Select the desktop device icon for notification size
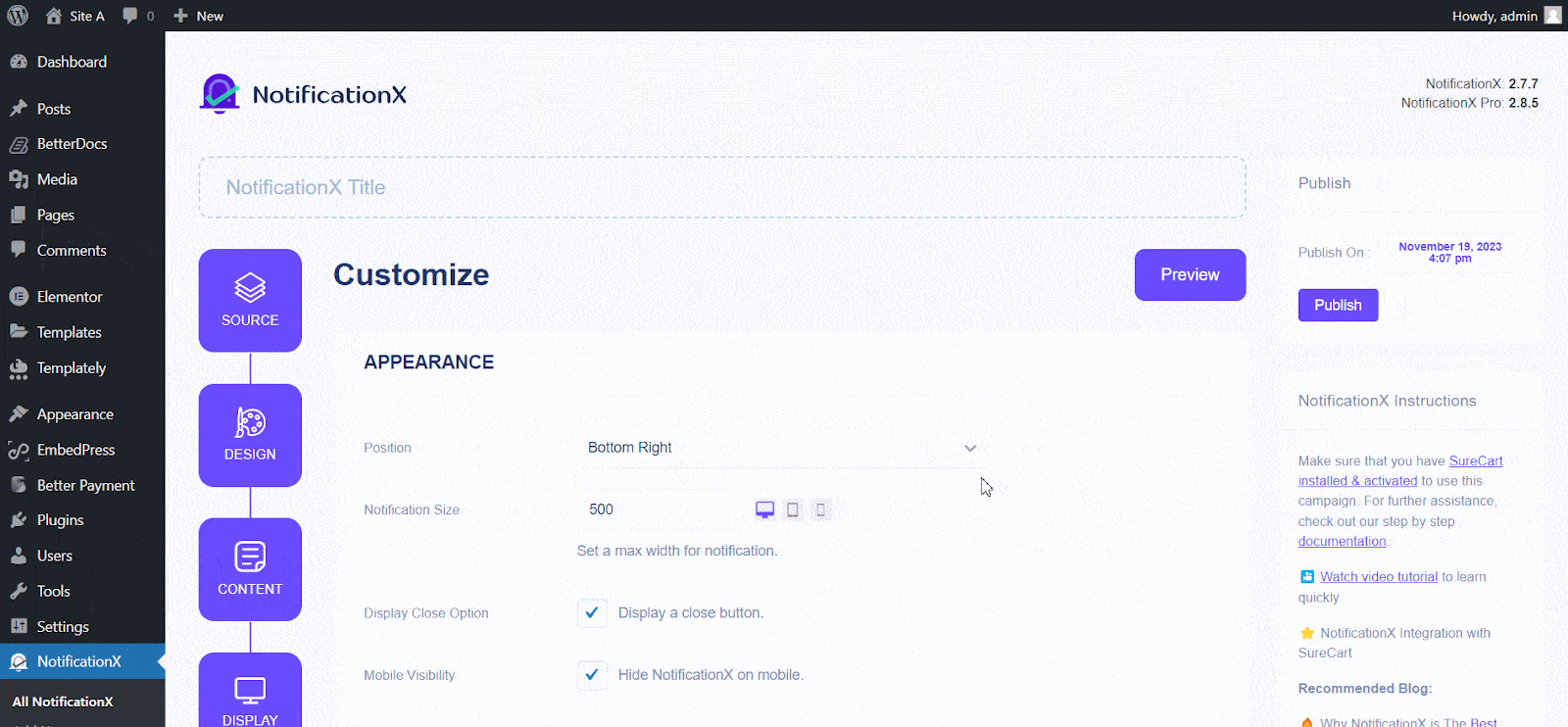Image resolution: width=1568 pixels, height=727 pixels. click(764, 509)
